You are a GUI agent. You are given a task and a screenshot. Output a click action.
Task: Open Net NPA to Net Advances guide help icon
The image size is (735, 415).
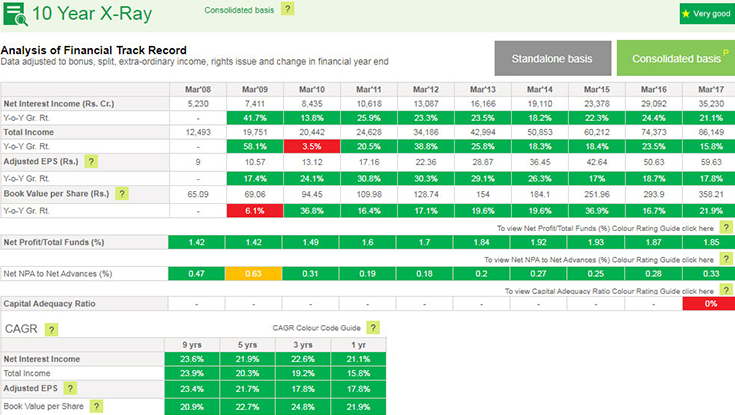[x=727, y=258]
